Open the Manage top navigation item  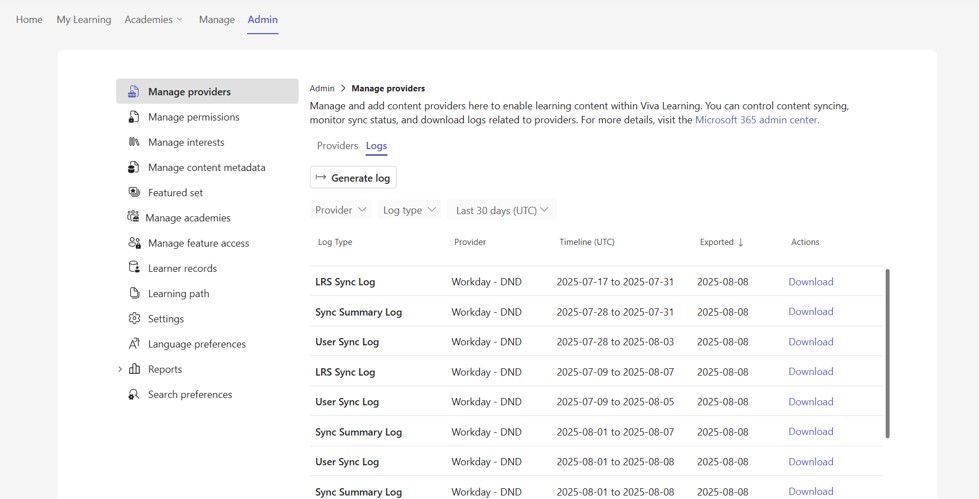point(217,19)
